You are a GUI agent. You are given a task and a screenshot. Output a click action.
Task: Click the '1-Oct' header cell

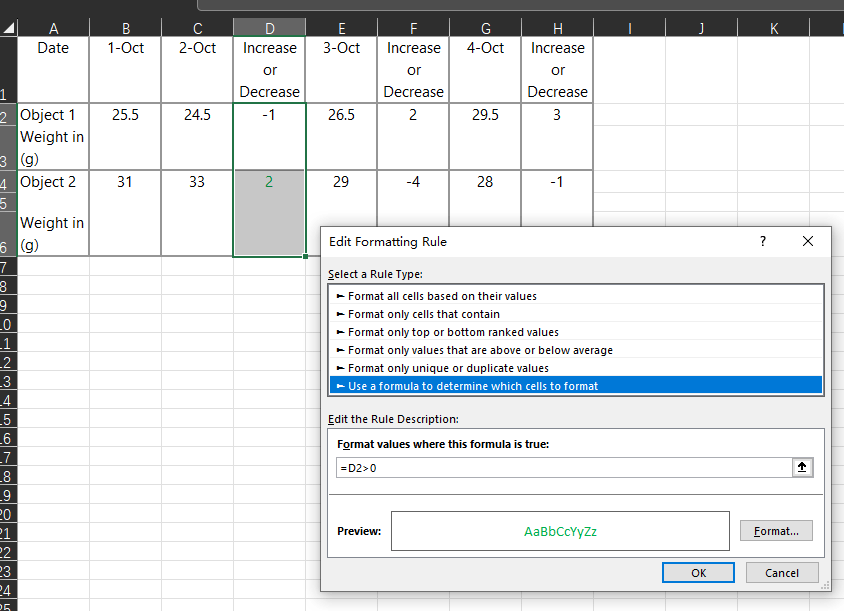click(x=125, y=69)
